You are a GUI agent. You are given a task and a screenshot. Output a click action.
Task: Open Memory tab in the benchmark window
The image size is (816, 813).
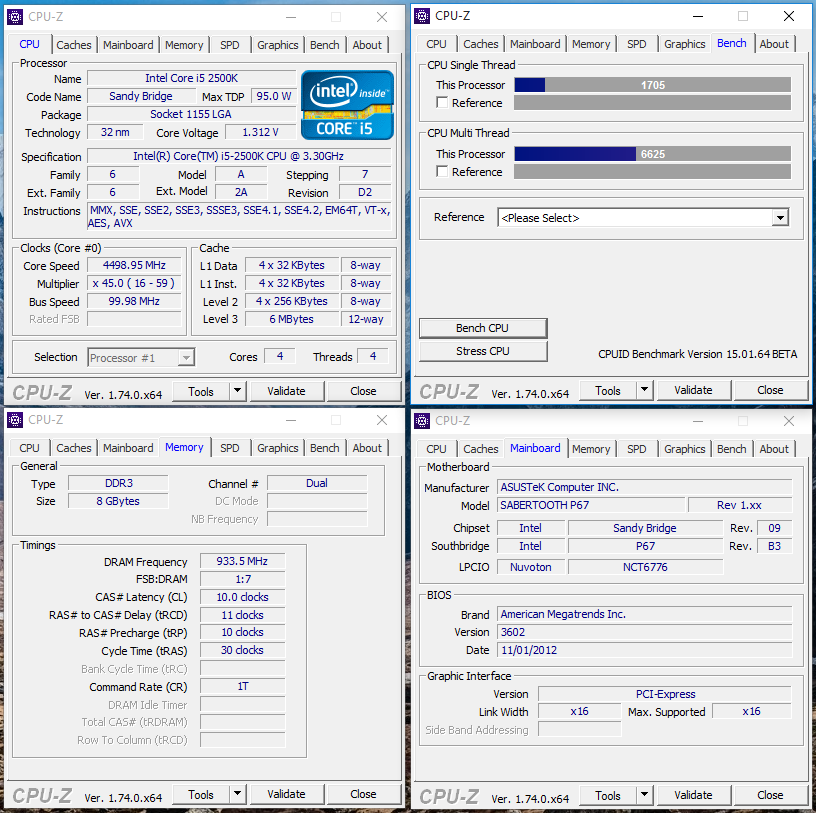pyautogui.click(x=591, y=44)
